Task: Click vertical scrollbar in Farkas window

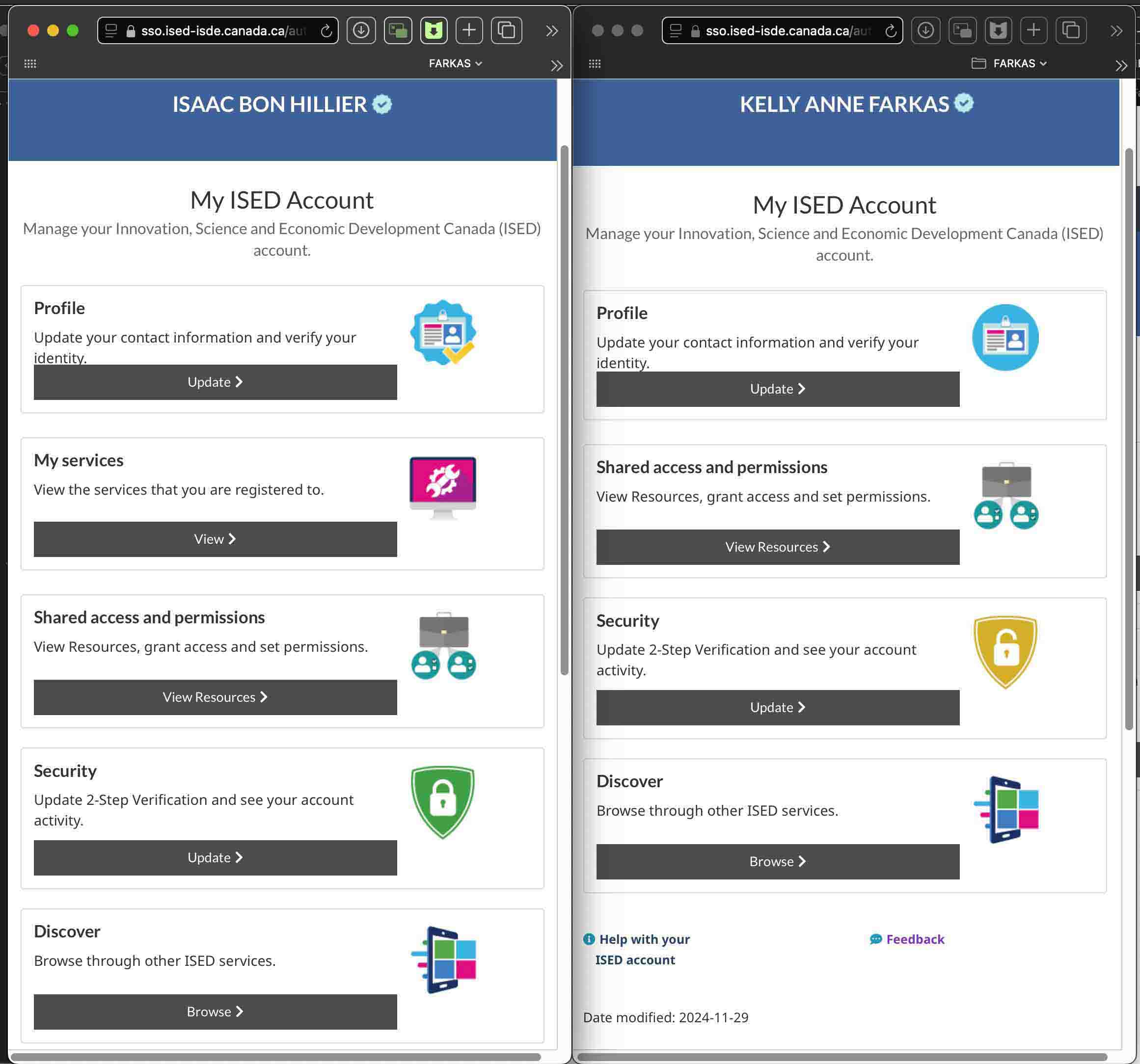Action: tap(1129, 439)
